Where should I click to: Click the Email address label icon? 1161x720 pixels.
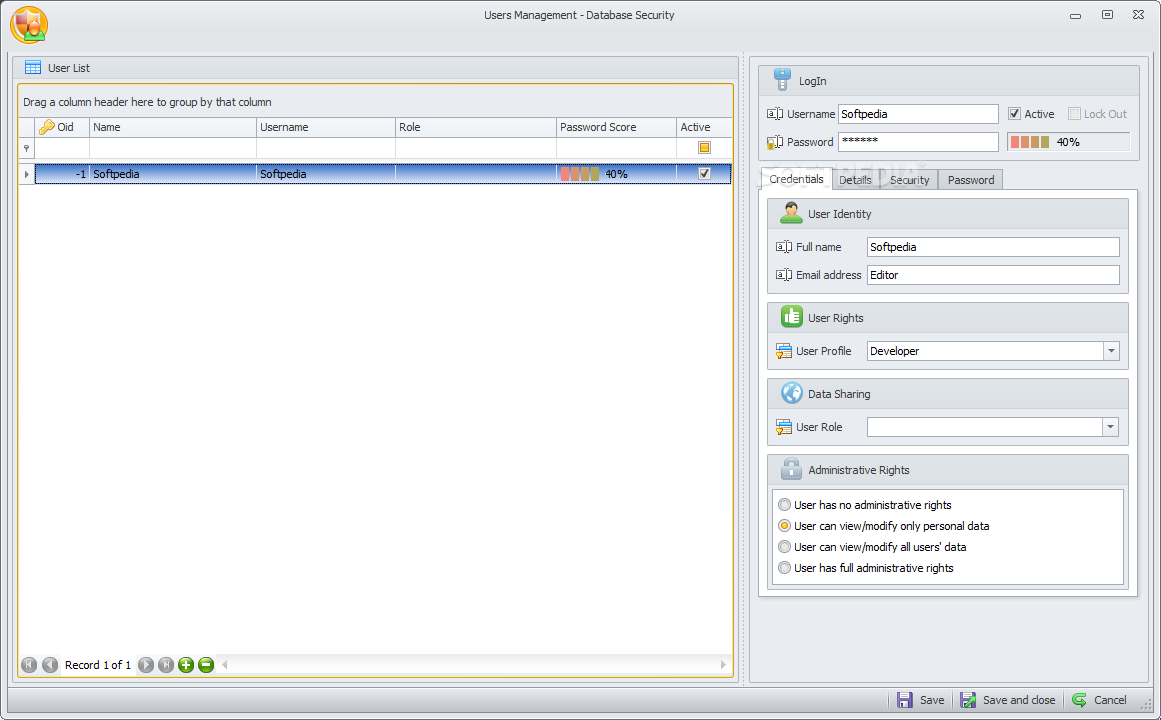point(783,275)
